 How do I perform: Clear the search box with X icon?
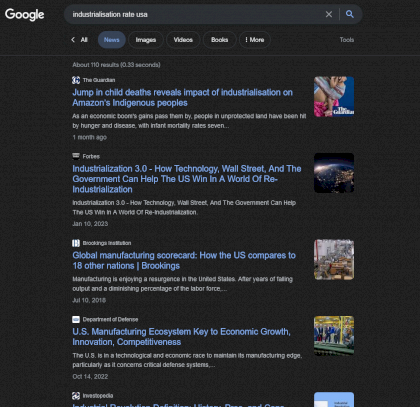[x=329, y=14]
